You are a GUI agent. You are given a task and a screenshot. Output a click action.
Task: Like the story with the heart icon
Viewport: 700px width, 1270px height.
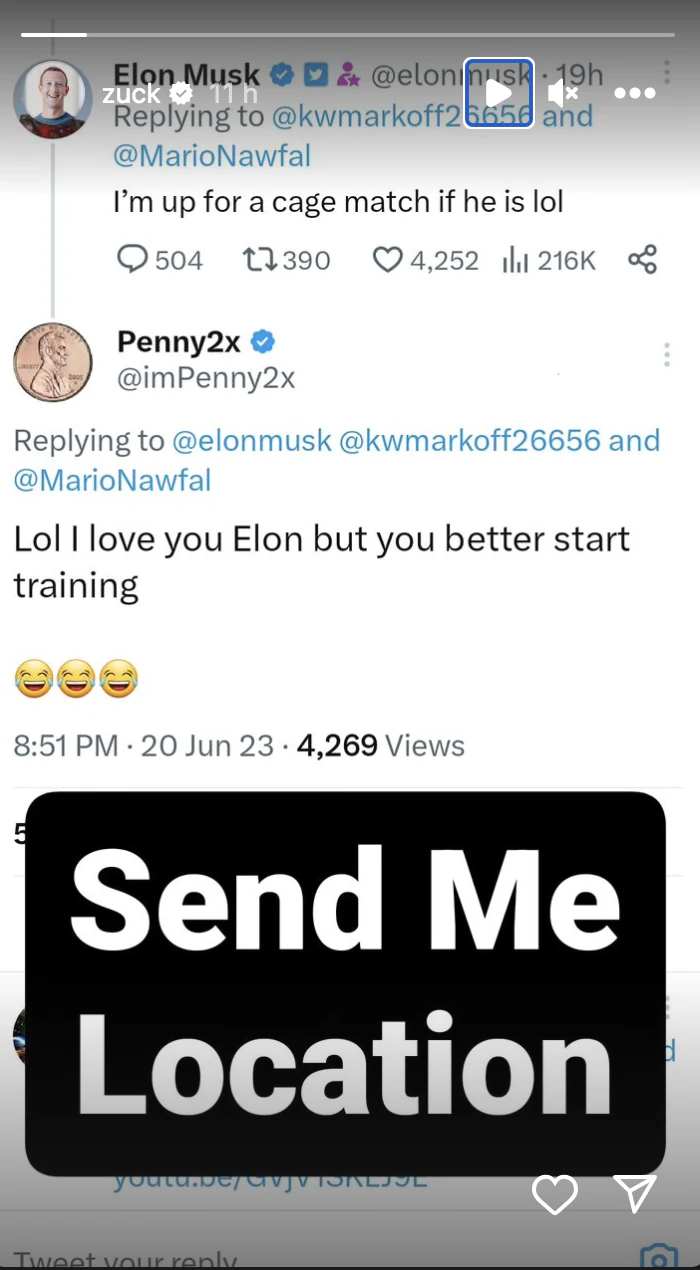click(554, 1194)
